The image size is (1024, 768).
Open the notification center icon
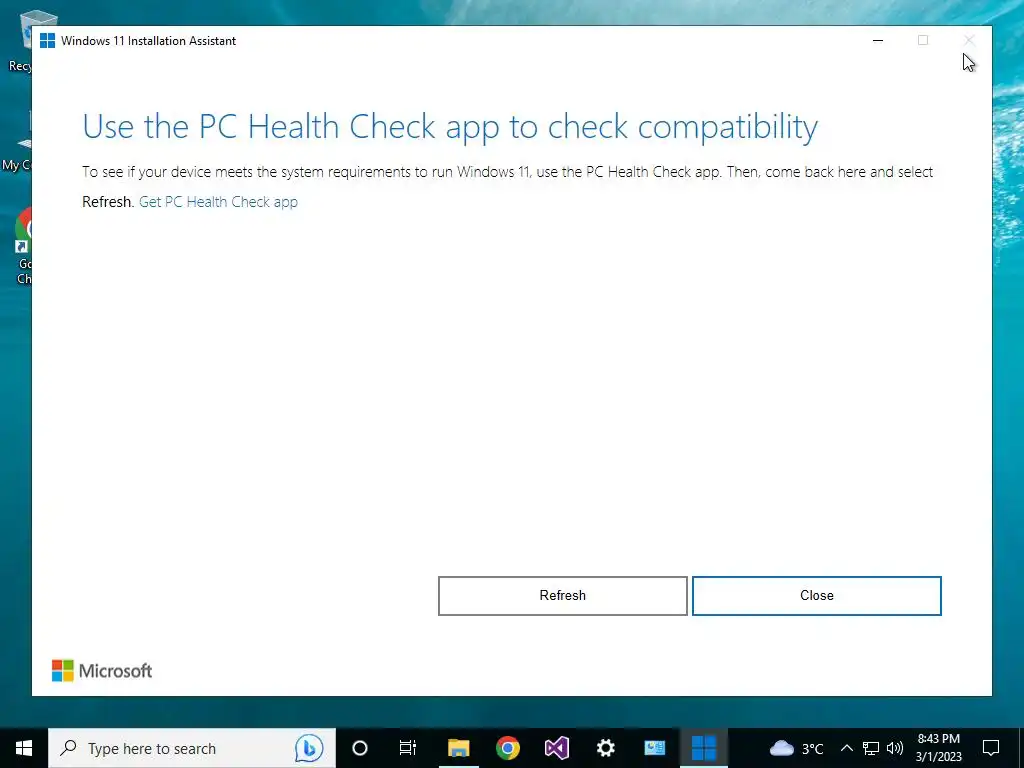(x=991, y=748)
